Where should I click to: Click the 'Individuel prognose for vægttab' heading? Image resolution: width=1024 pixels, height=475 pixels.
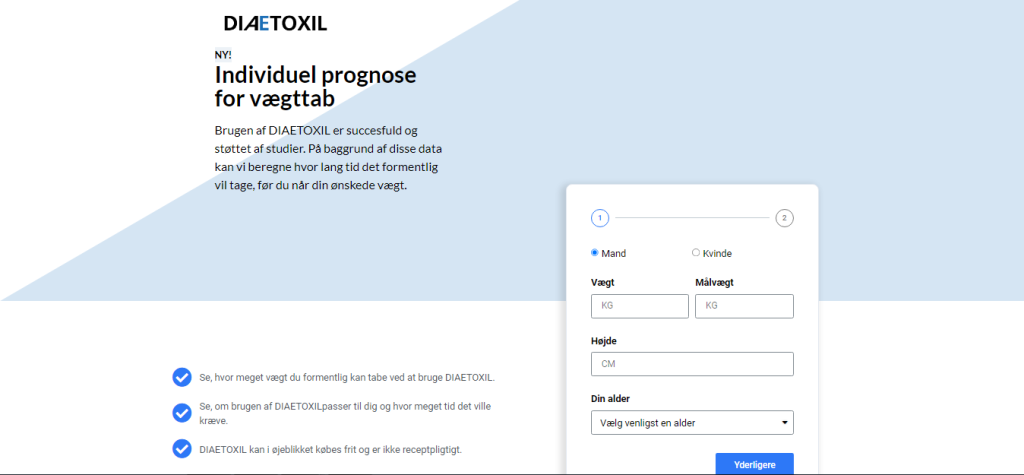(x=315, y=86)
